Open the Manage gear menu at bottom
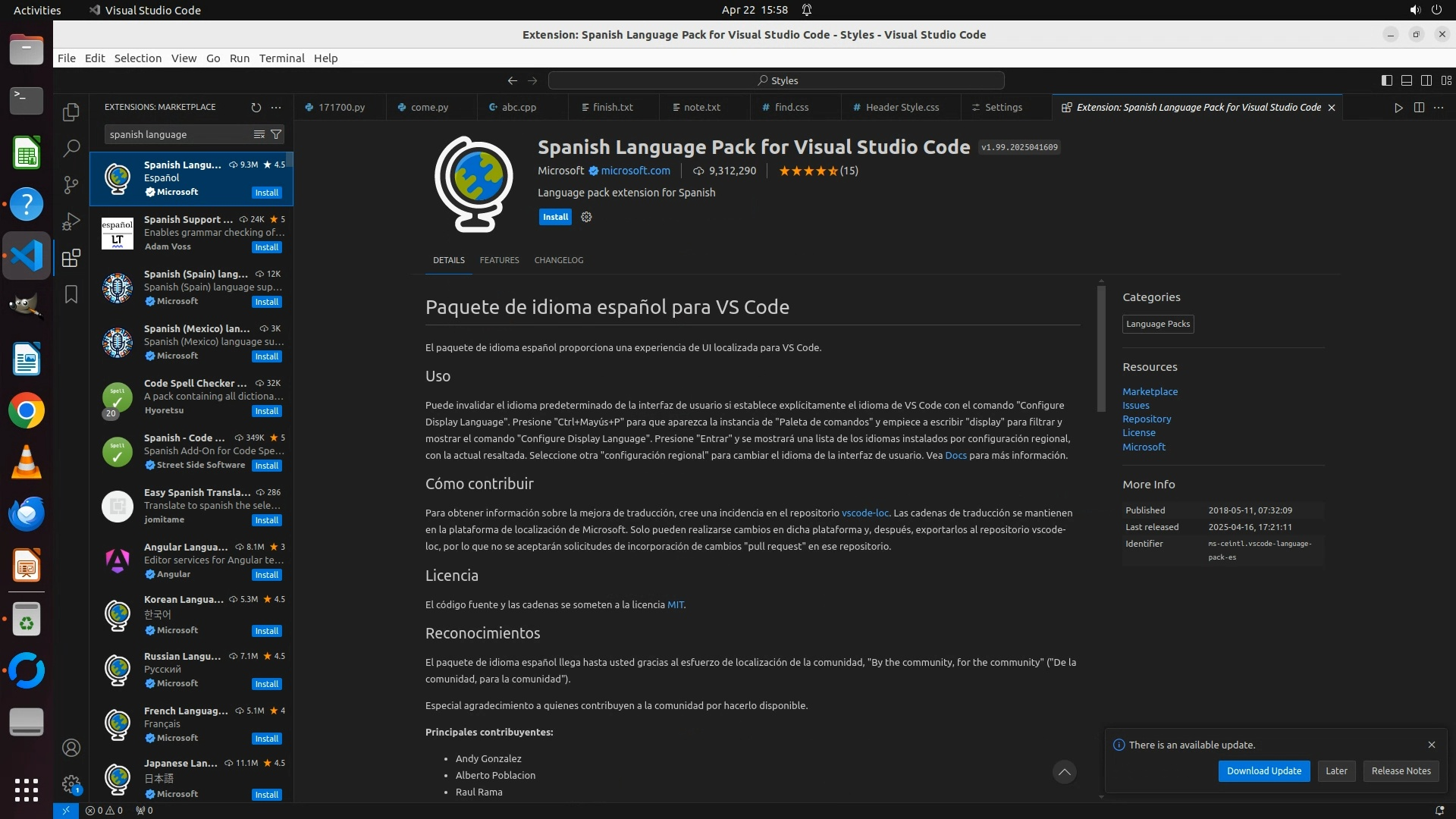The width and height of the screenshot is (1456, 819). [x=71, y=784]
